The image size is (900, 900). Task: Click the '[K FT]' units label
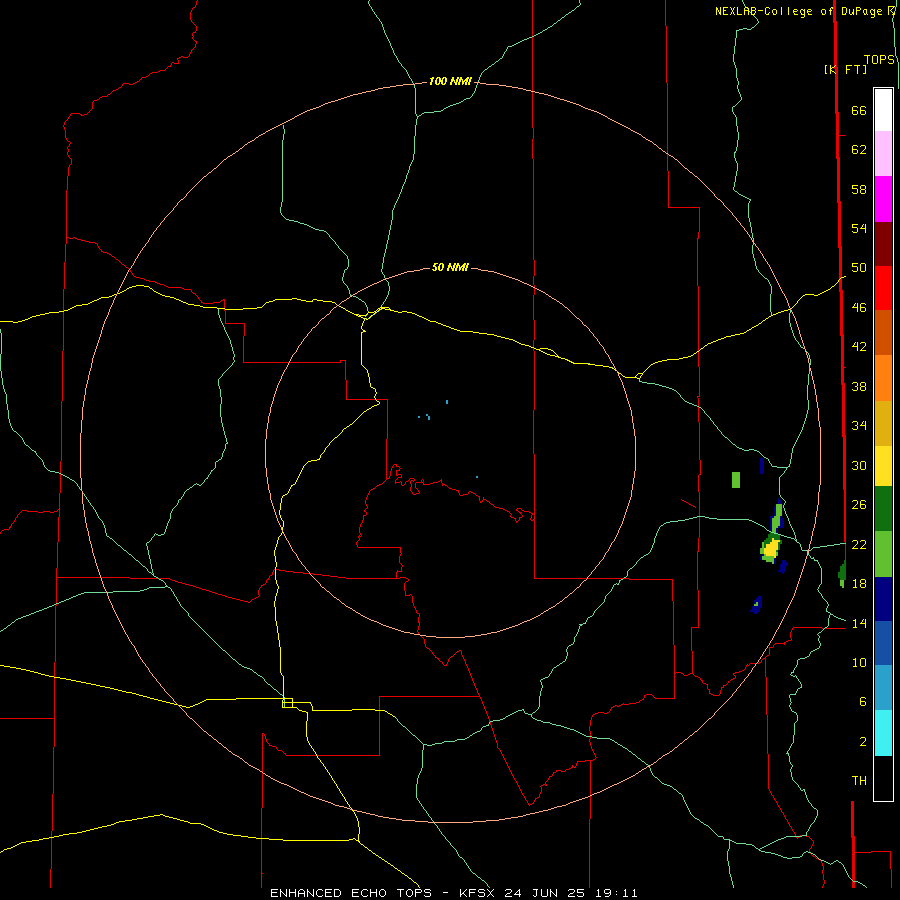point(845,69)
